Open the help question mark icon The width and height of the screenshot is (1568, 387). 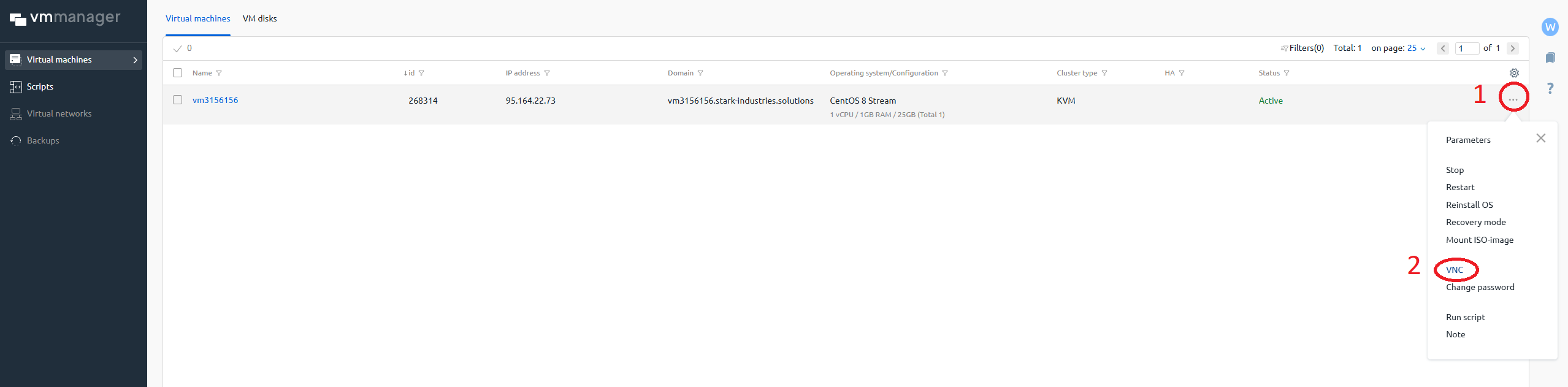(x=1550, y=88)
